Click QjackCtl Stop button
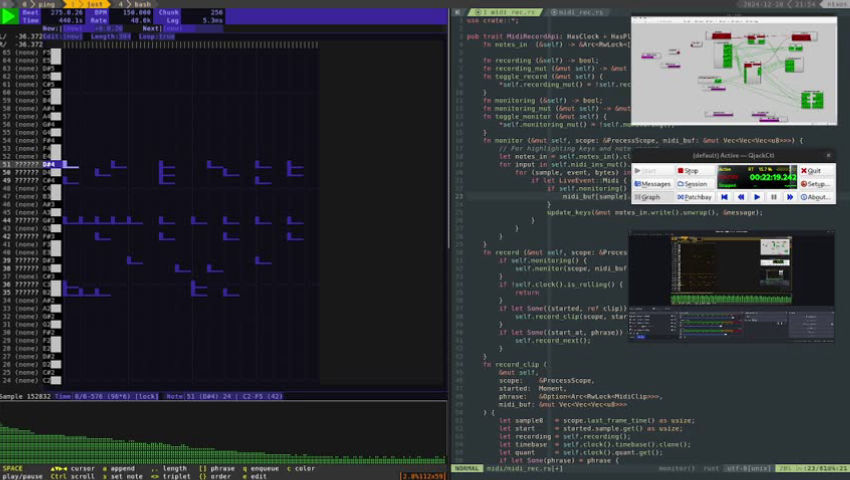 (x=696, y=171)
